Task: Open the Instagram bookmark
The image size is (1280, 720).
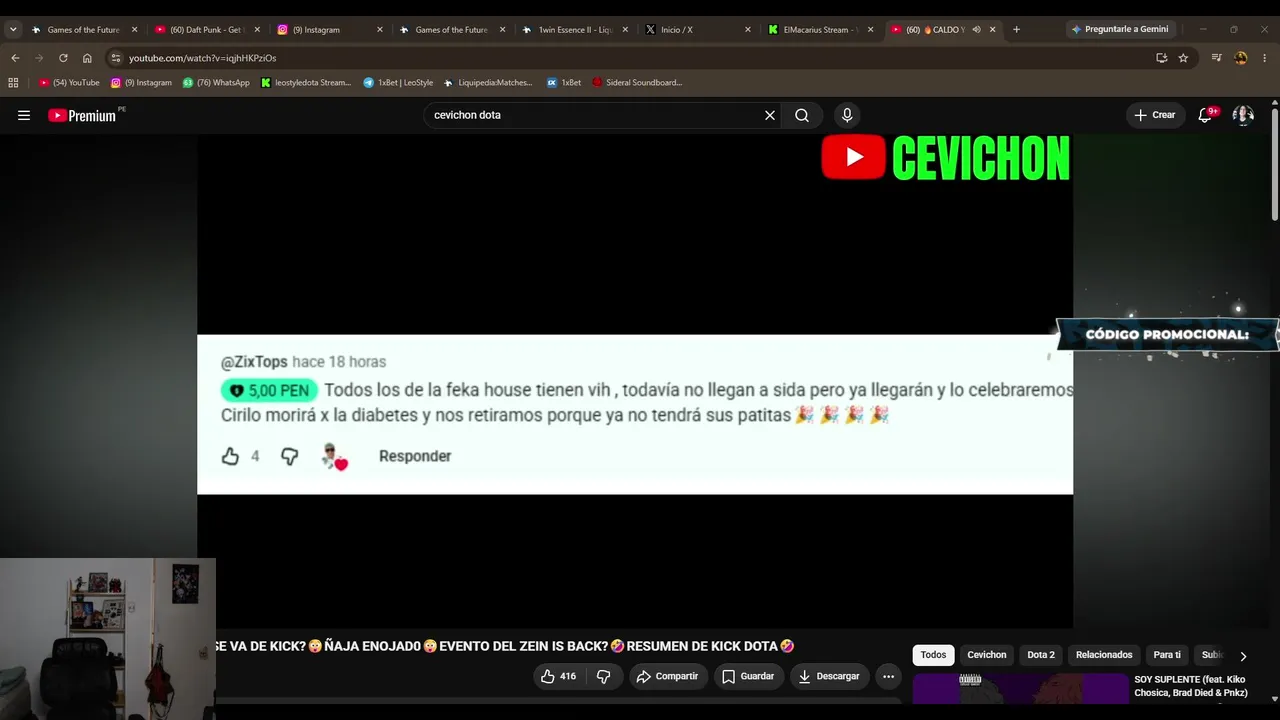Action: coord(141,82)
